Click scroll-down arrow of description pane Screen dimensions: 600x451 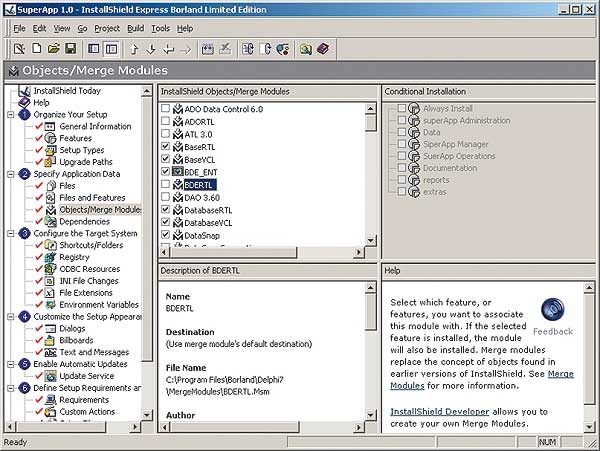click(370, 415)
